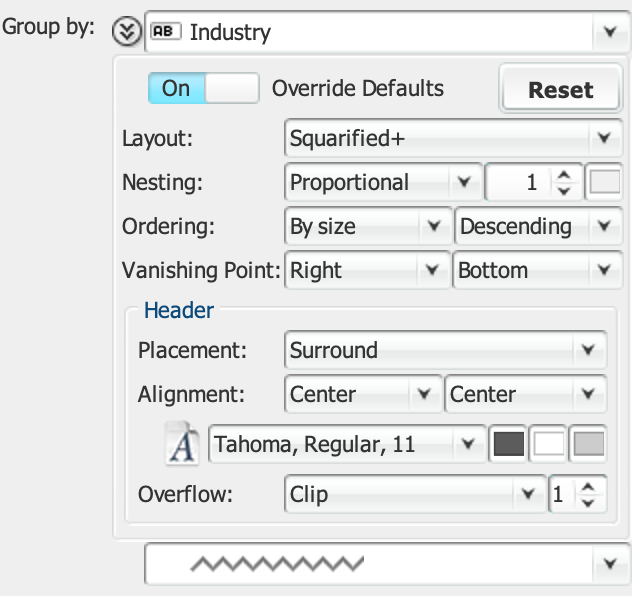The image size is (632, 596).
Task: Click the light gray header color swatch
Action: click(x=589, y=445)
